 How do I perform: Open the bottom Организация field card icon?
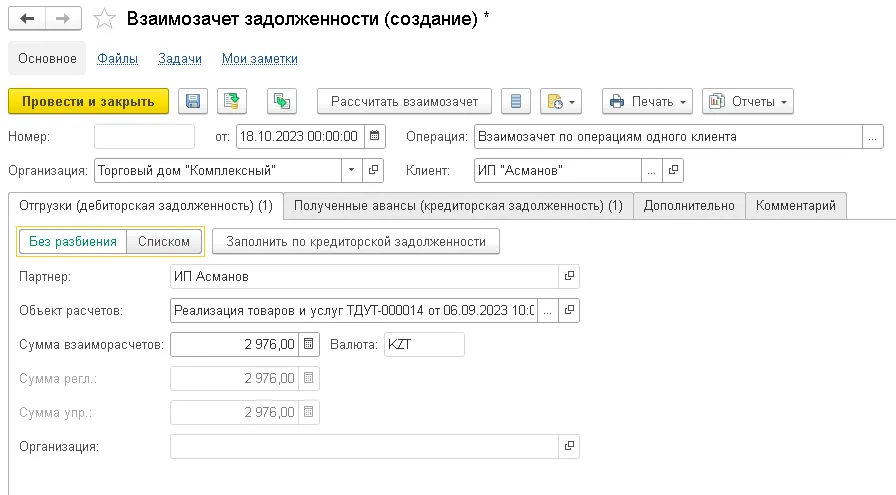(x=569, y=446)
